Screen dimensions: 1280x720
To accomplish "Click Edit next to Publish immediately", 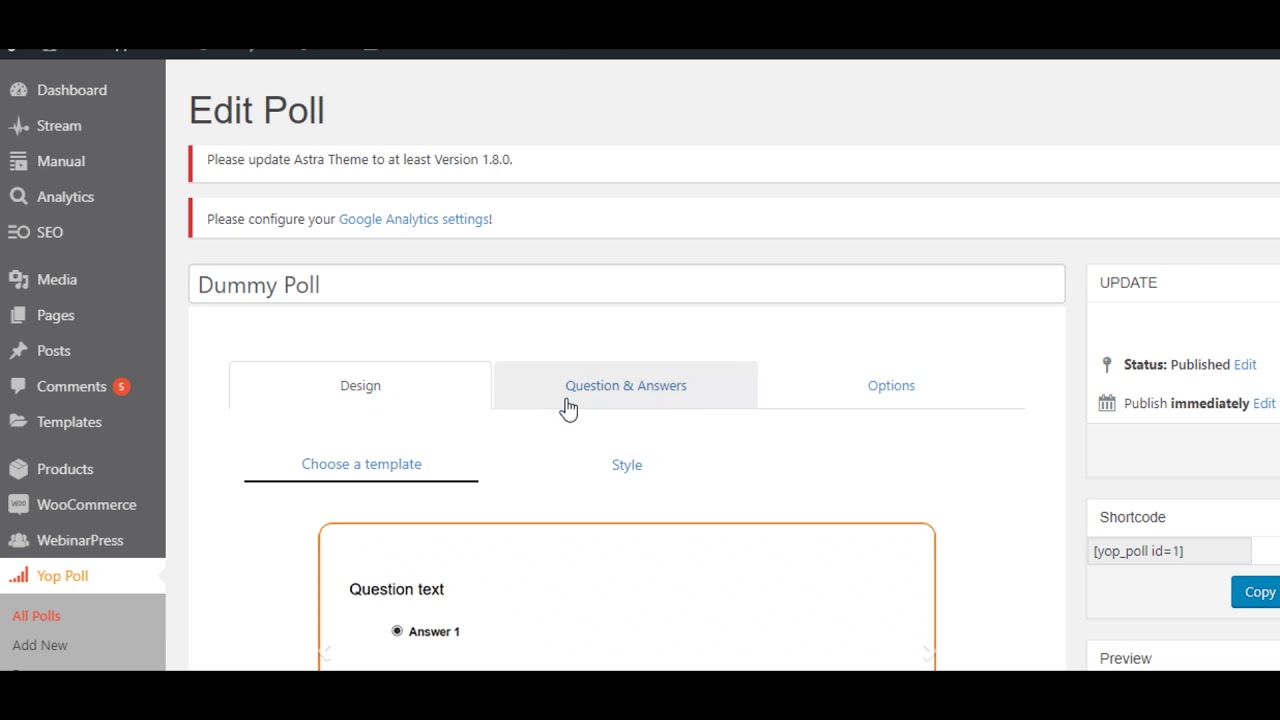I will pyautogui.click(x=1264, y=403).
